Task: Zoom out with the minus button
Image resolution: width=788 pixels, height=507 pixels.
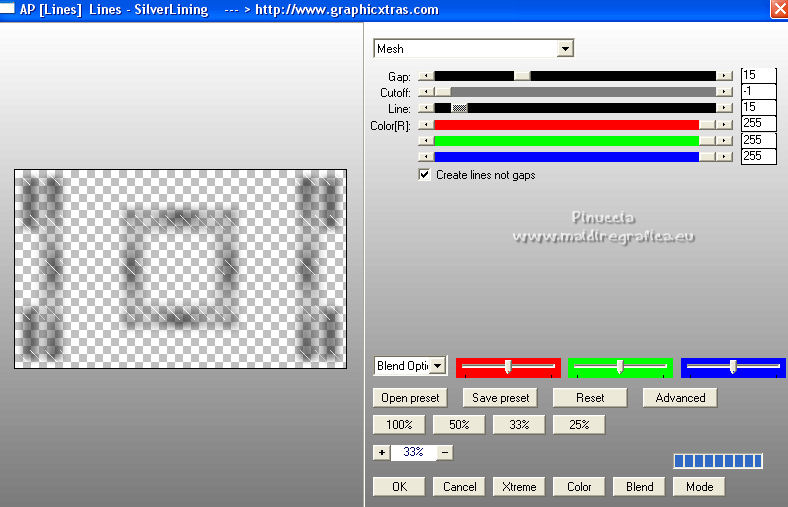Action: 445,452
